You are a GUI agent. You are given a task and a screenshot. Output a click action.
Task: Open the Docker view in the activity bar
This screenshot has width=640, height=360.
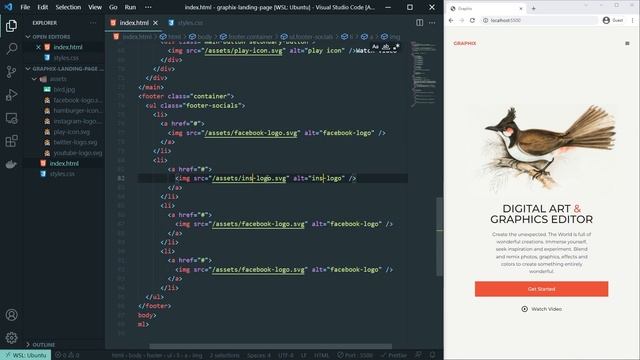coord(11,164)
